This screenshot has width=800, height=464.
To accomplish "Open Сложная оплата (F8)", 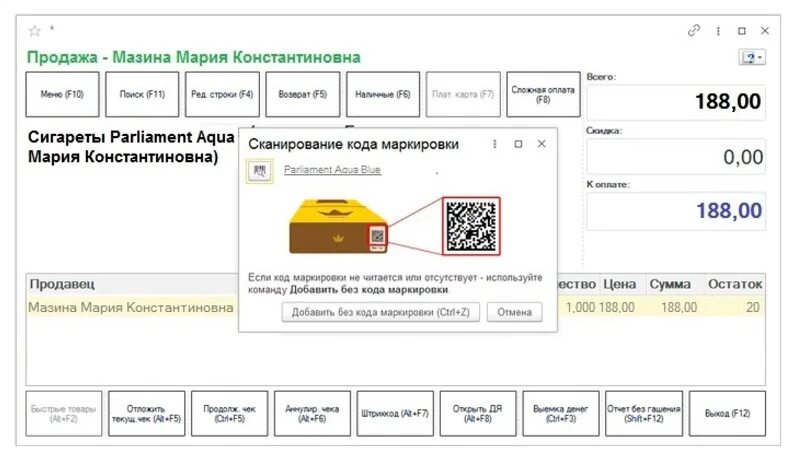I will pos(543,94).
